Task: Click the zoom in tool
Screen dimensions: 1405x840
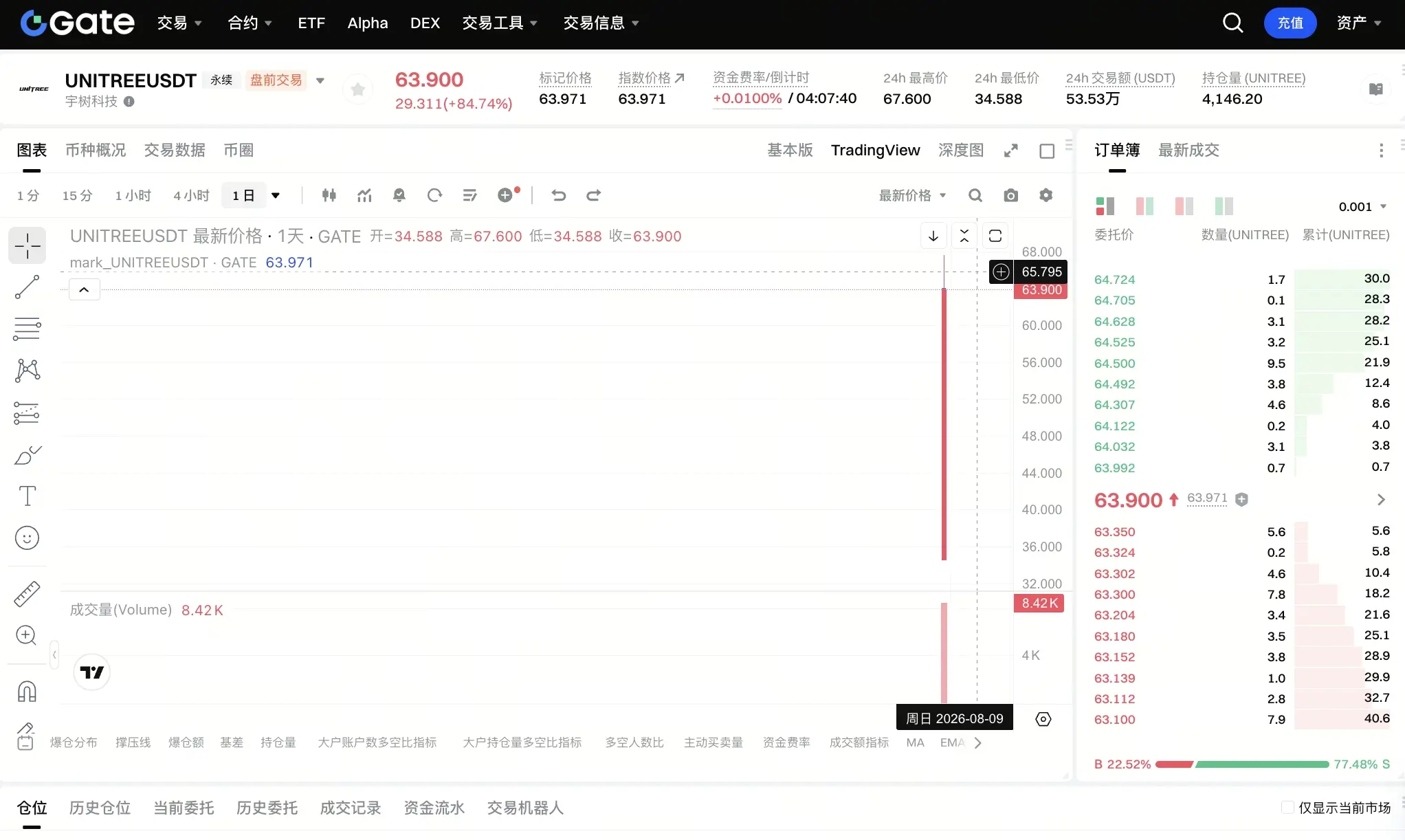Action: pos(26,635)
